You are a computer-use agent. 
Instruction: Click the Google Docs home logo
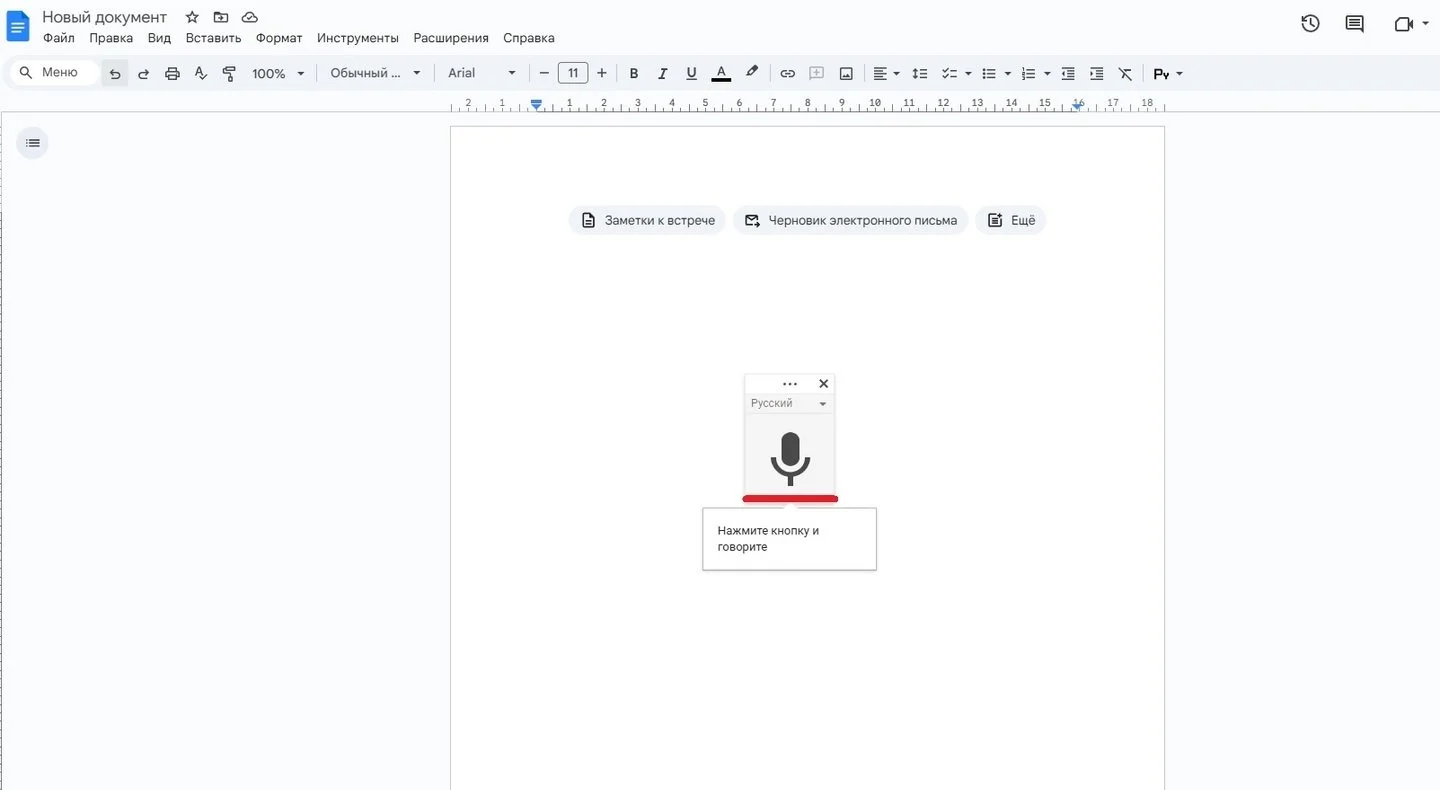(x=18, y=25)
